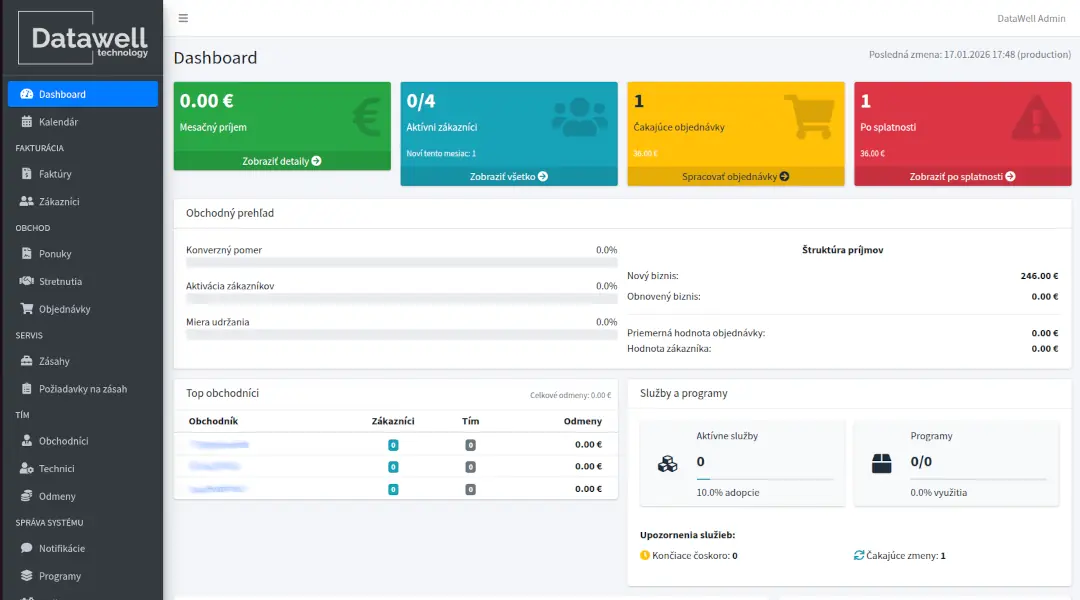Click Zobraziť po splatnosti link
This screenshot has height=600, width=1080.
(x=962, y=176)
